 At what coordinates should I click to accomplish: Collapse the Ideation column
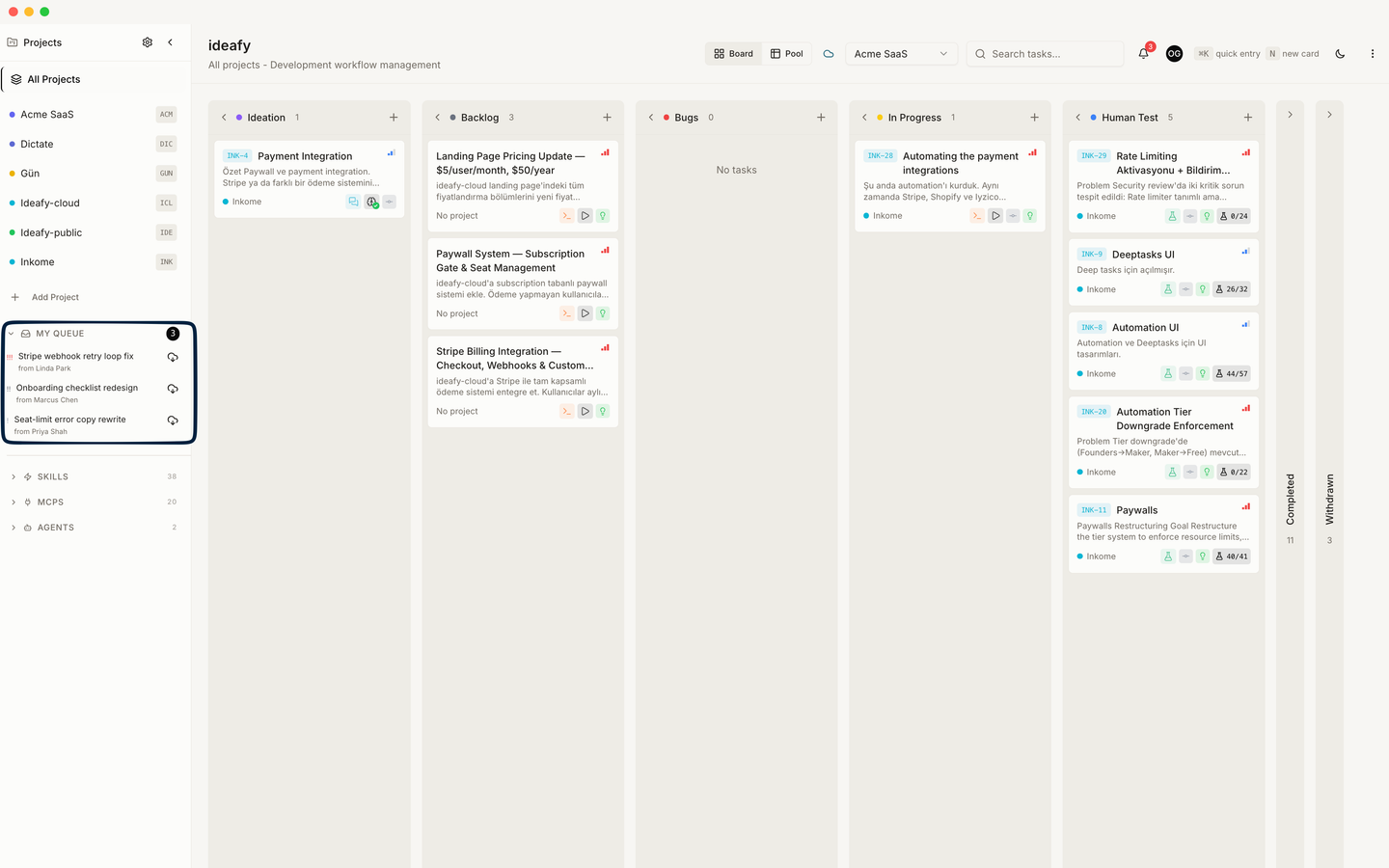(x=224, y=118)
